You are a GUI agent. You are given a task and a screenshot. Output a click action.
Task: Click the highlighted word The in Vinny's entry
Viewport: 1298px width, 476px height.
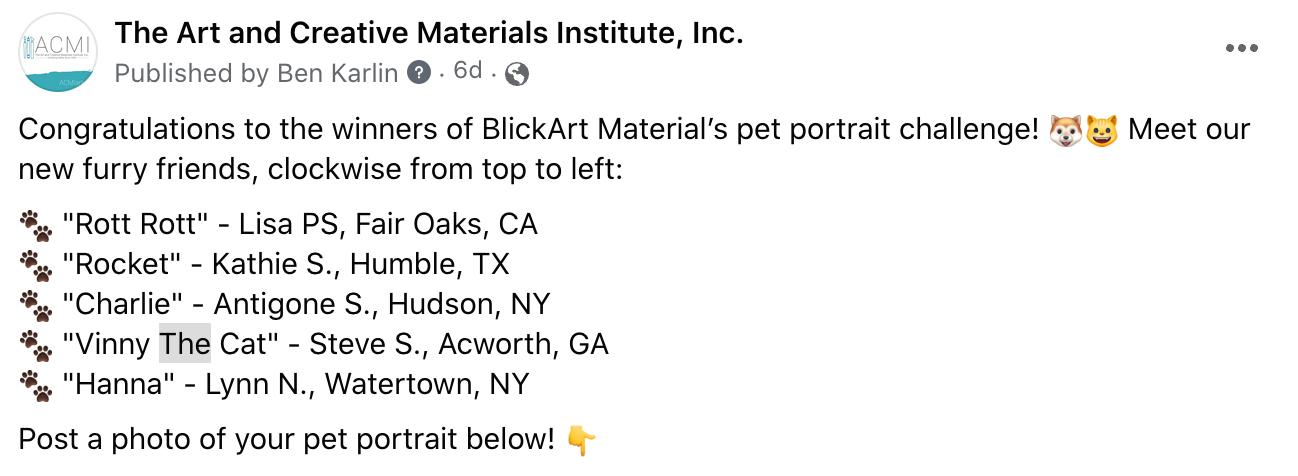click(185, 344)
